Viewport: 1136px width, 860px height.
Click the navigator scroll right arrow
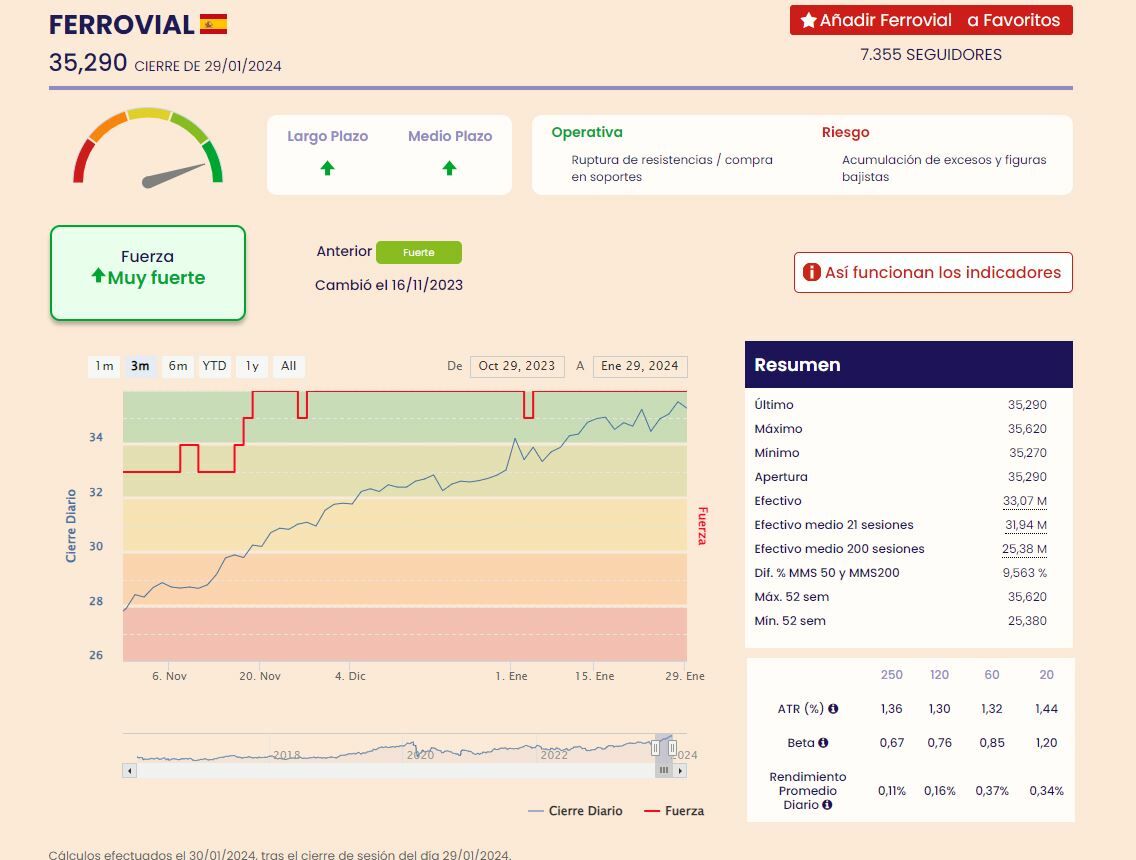coord(680,770)
